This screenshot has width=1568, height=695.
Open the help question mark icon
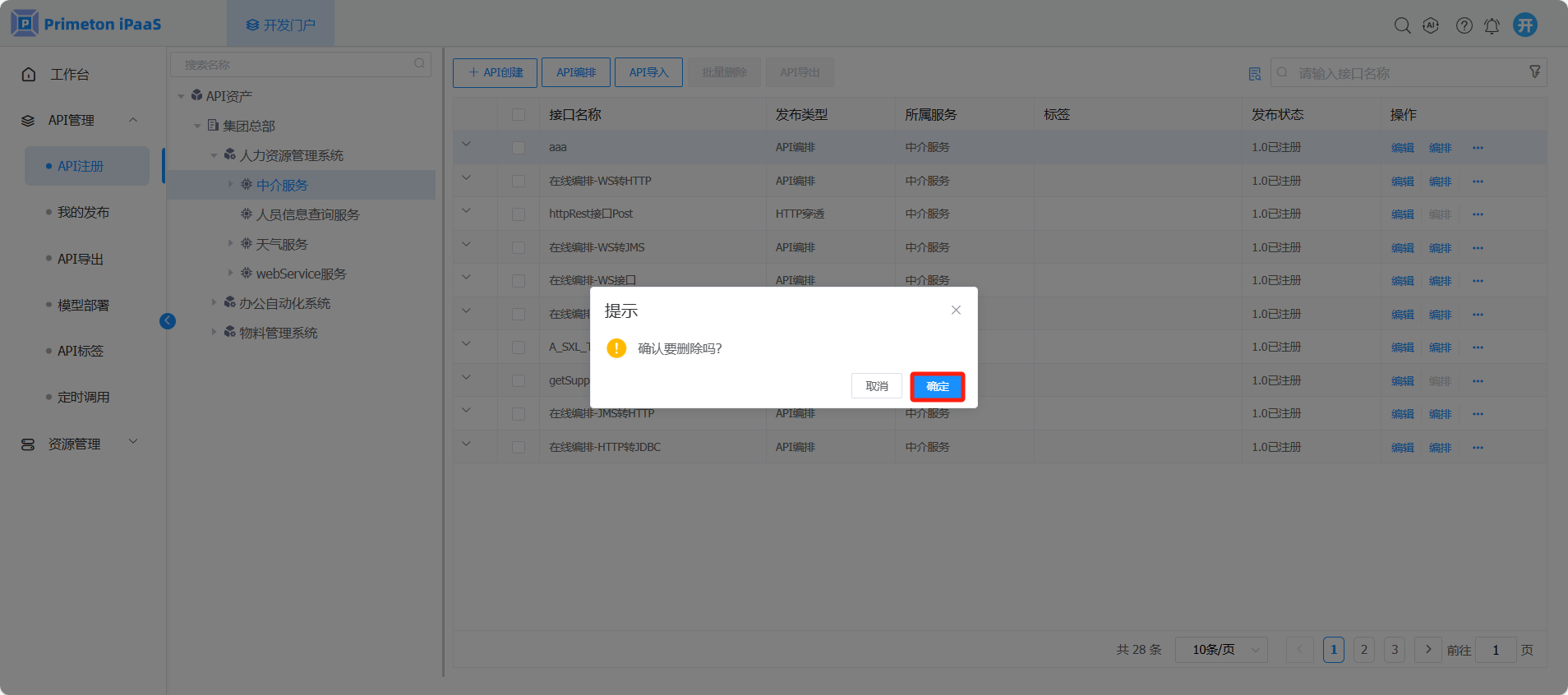point(1464,25)
